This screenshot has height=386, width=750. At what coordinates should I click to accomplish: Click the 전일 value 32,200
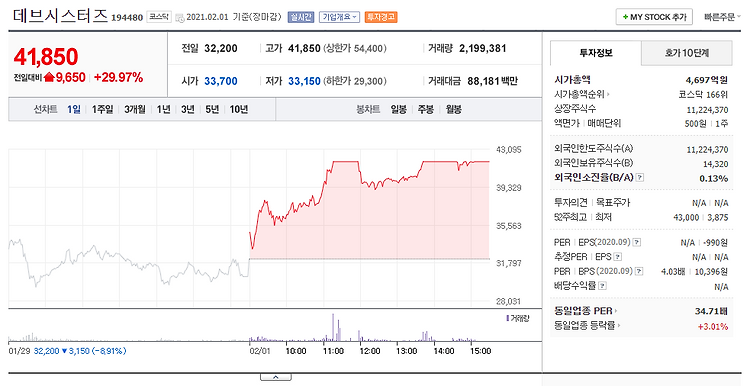pyautogui.click(x=221, y=48)
